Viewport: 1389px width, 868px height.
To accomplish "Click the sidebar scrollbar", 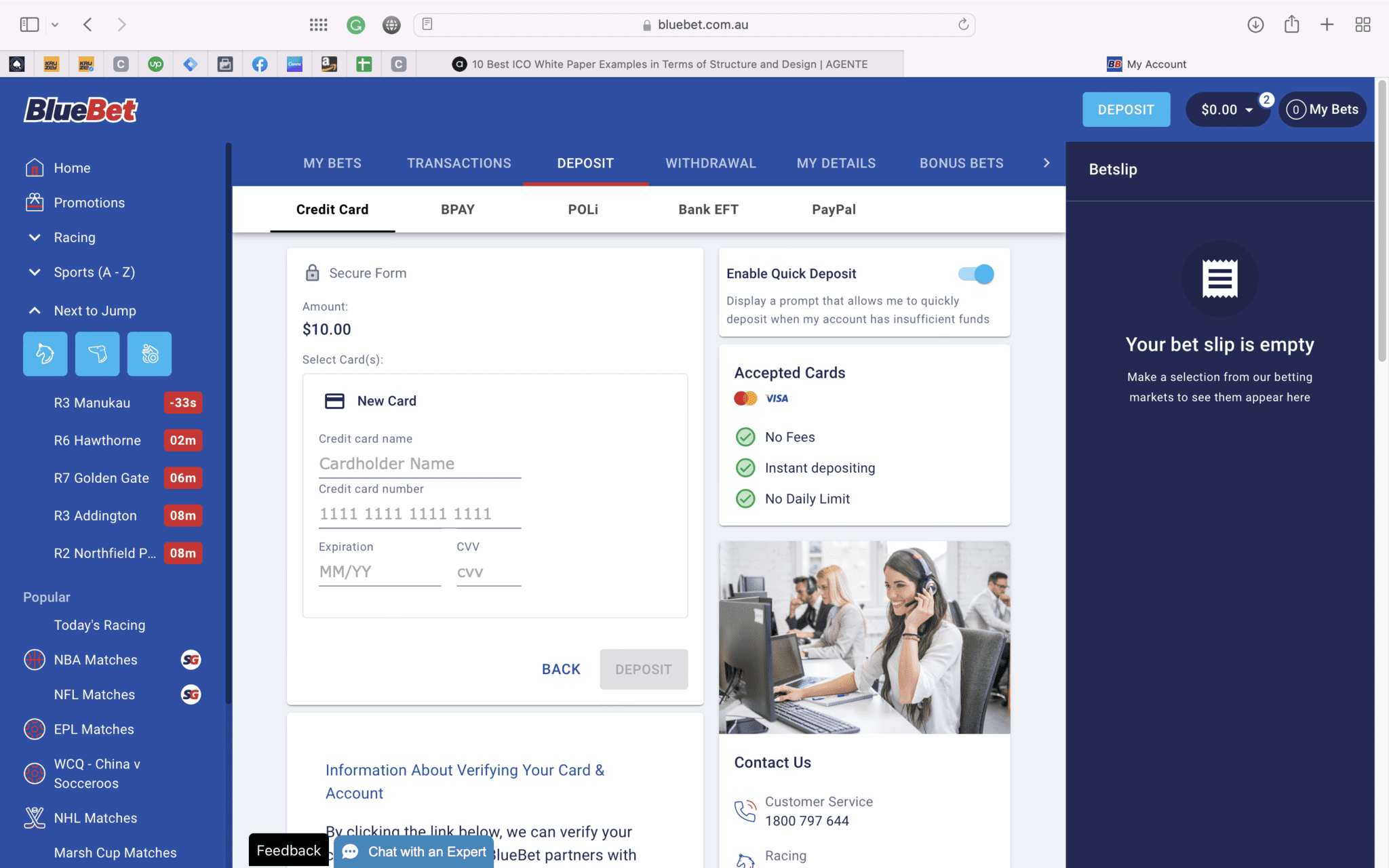I will coord(229,424).
